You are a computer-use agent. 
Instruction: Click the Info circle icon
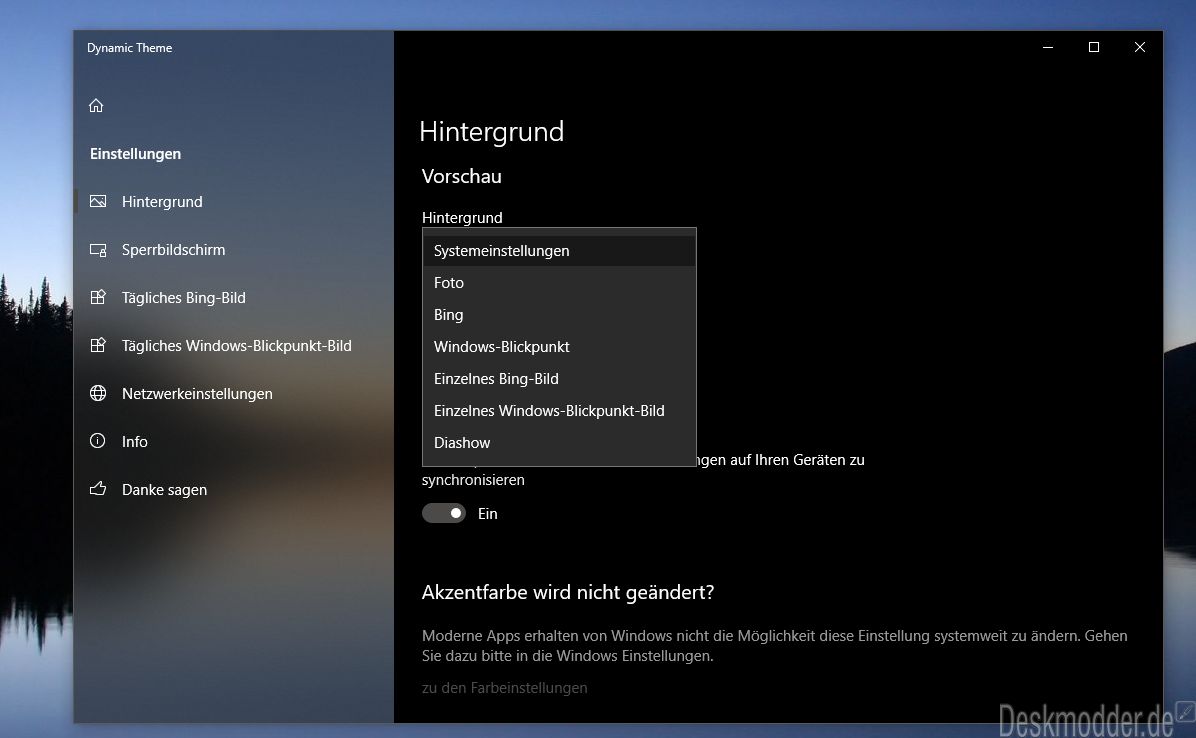pos(98,441)
